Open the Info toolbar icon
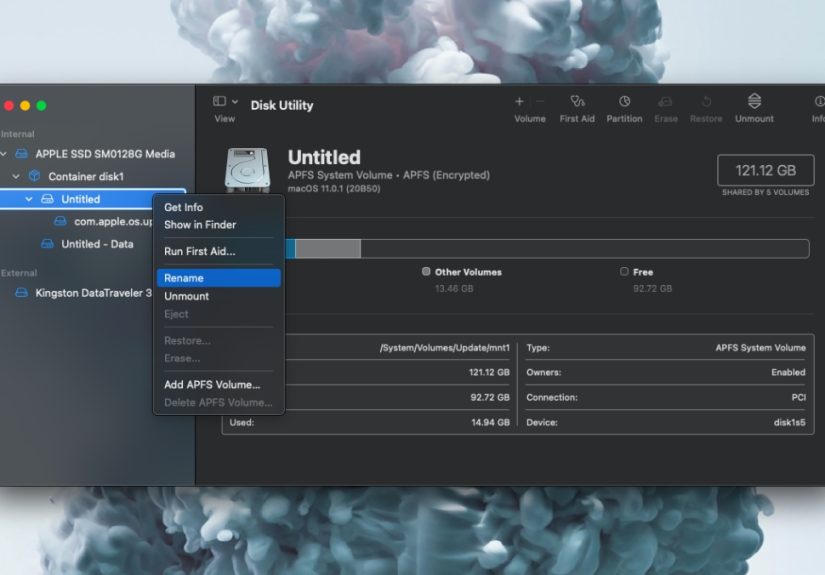 [819, 101]
